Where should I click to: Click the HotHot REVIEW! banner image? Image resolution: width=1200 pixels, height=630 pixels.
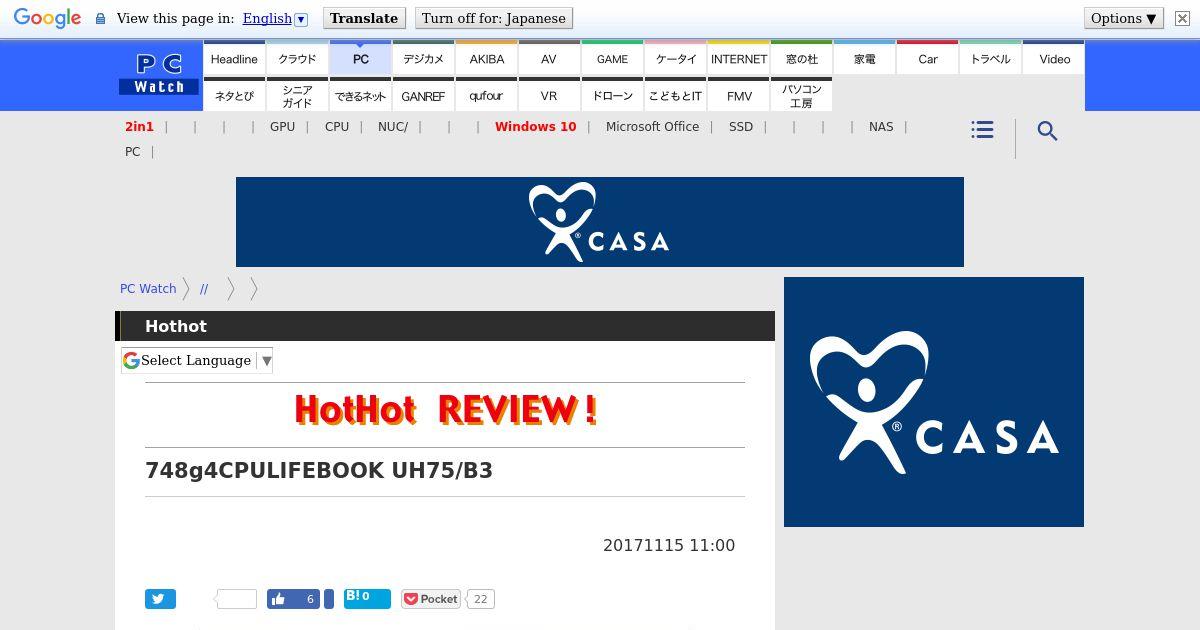coord(445,409)
